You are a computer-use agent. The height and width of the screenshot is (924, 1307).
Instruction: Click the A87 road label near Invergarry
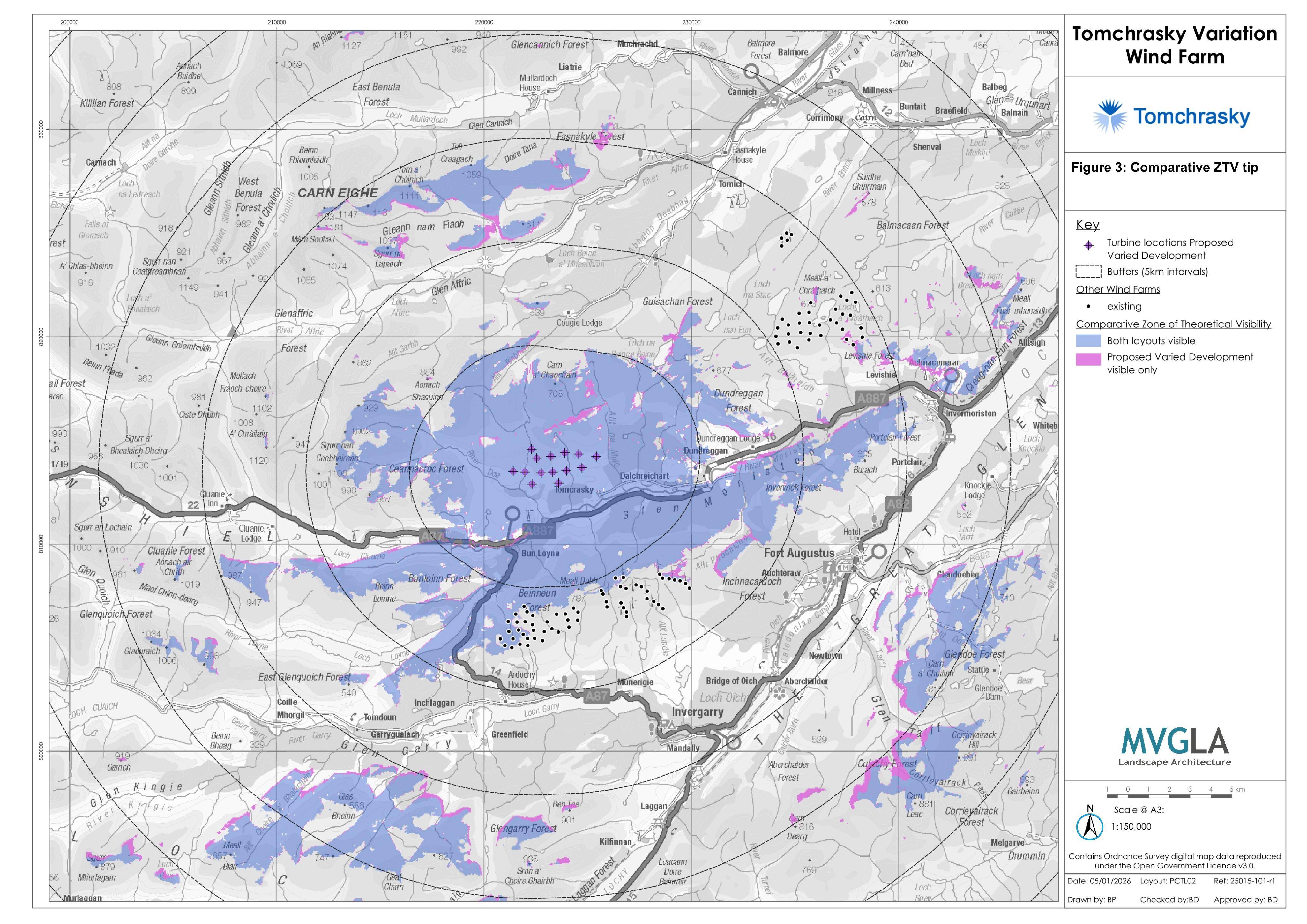click(x=597, y=696)
